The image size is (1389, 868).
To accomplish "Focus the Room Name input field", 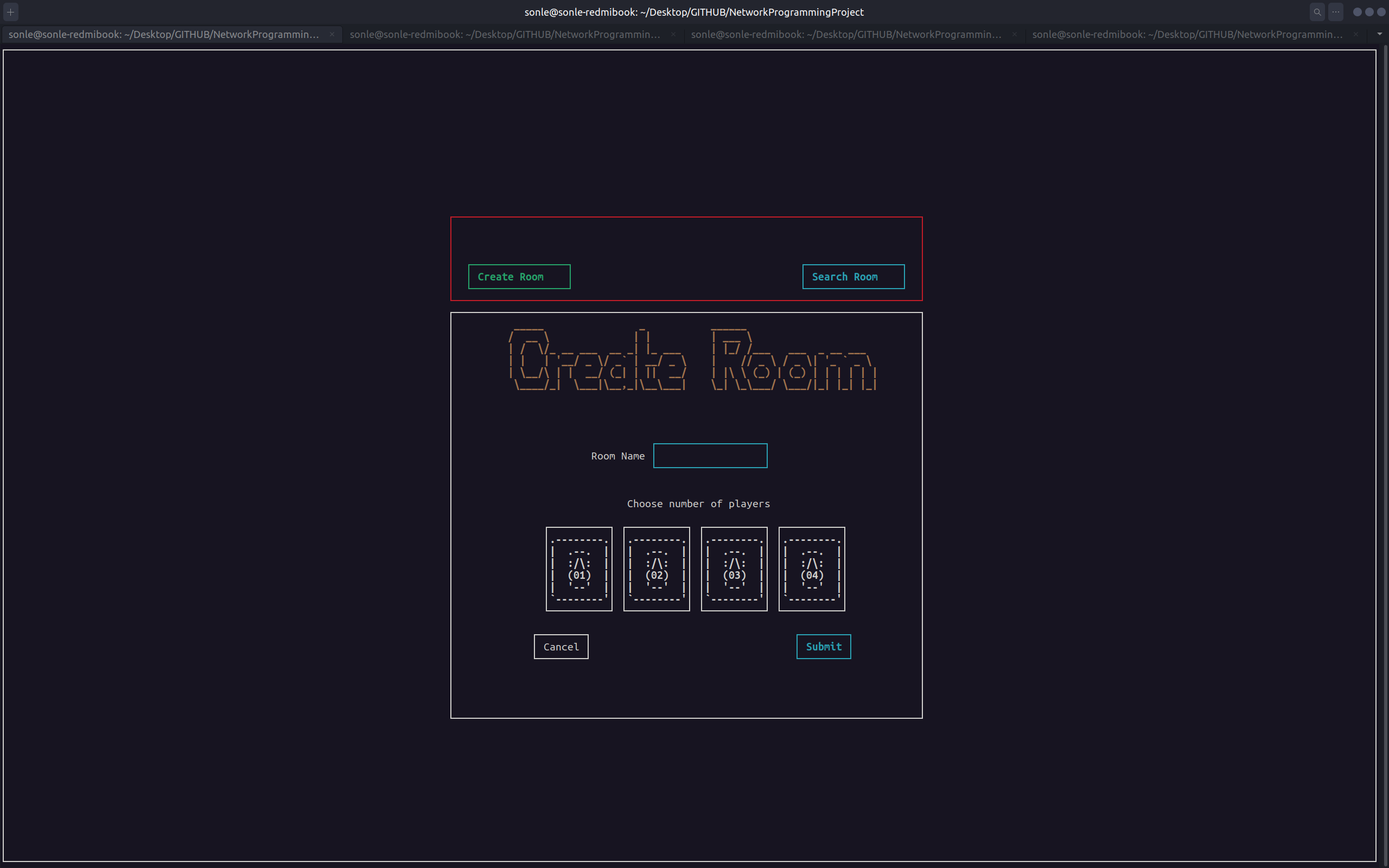I will click(710, 456).
